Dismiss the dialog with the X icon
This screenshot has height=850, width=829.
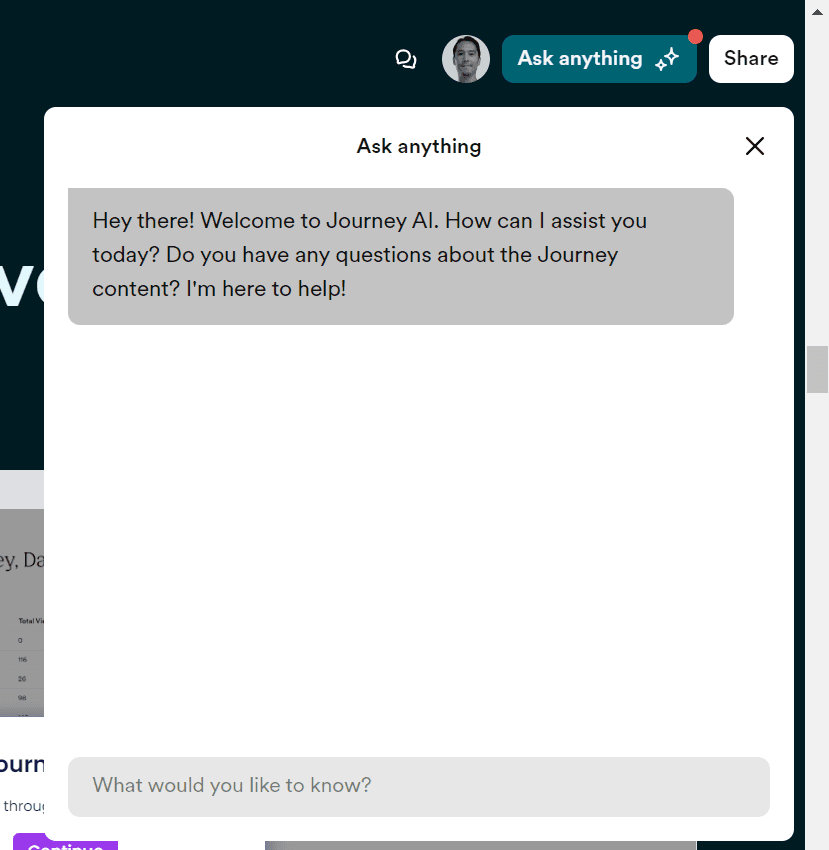point(754,146)
